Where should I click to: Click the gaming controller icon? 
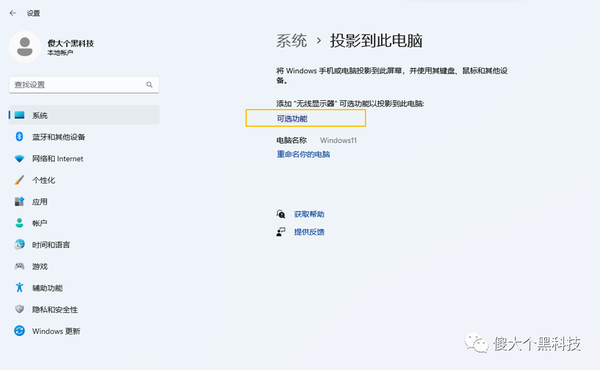point(19,266)
